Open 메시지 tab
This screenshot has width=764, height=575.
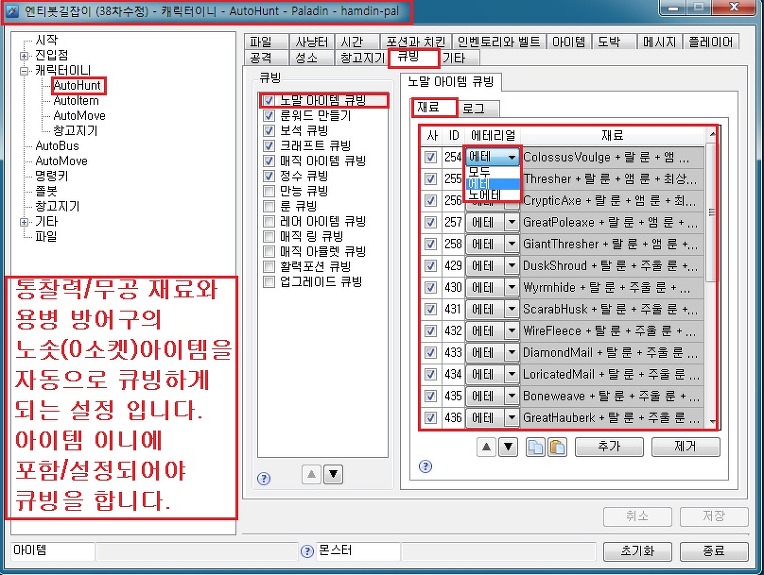[660, 42]
